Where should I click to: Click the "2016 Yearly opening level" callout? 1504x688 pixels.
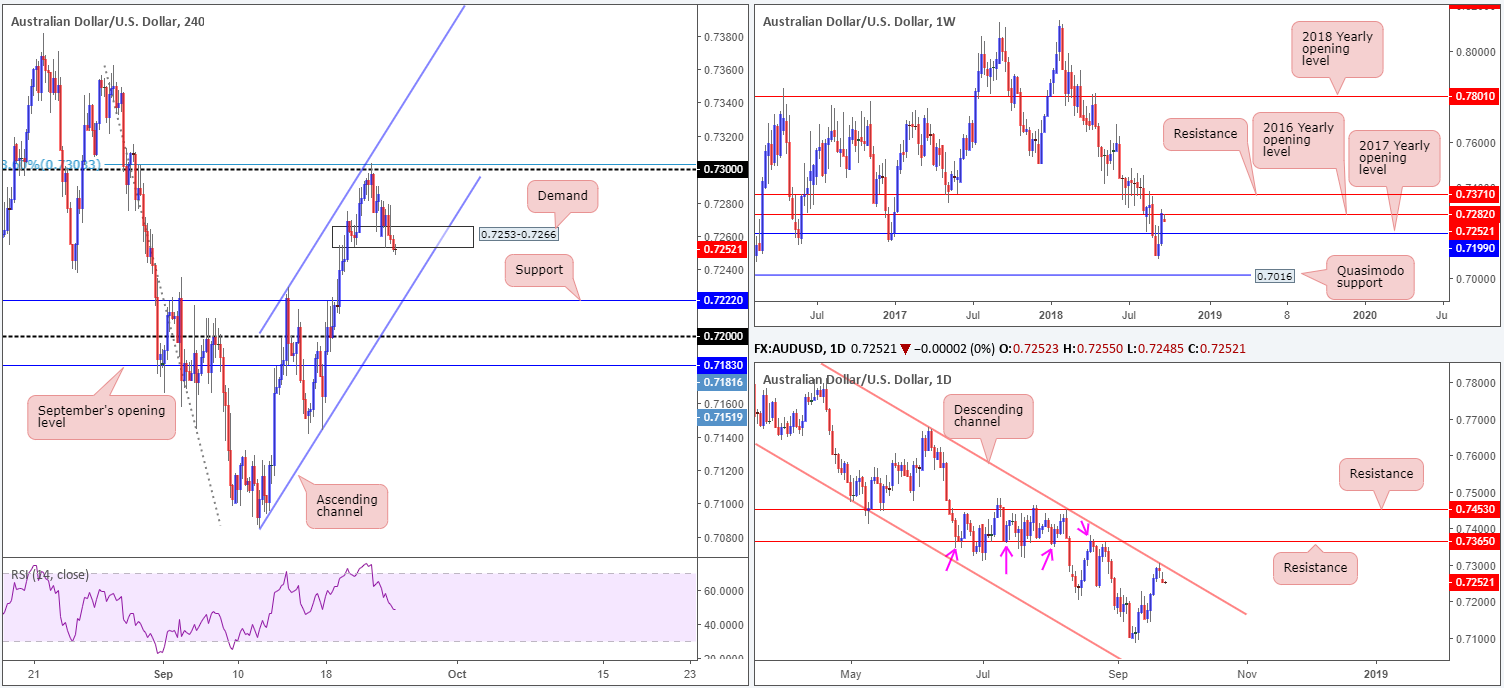click(1298, 139)
